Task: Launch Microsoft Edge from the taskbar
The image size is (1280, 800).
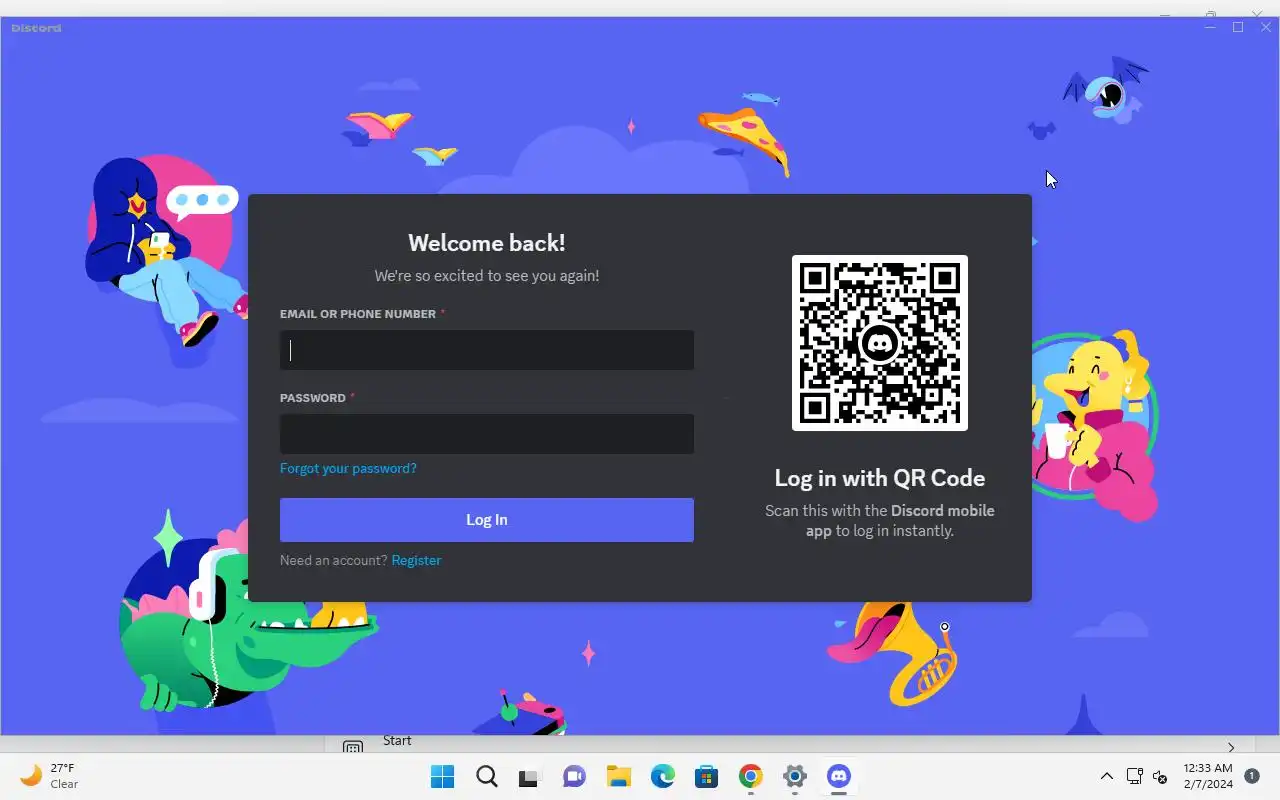Action: pyautogui.click(x=662, y=776)
